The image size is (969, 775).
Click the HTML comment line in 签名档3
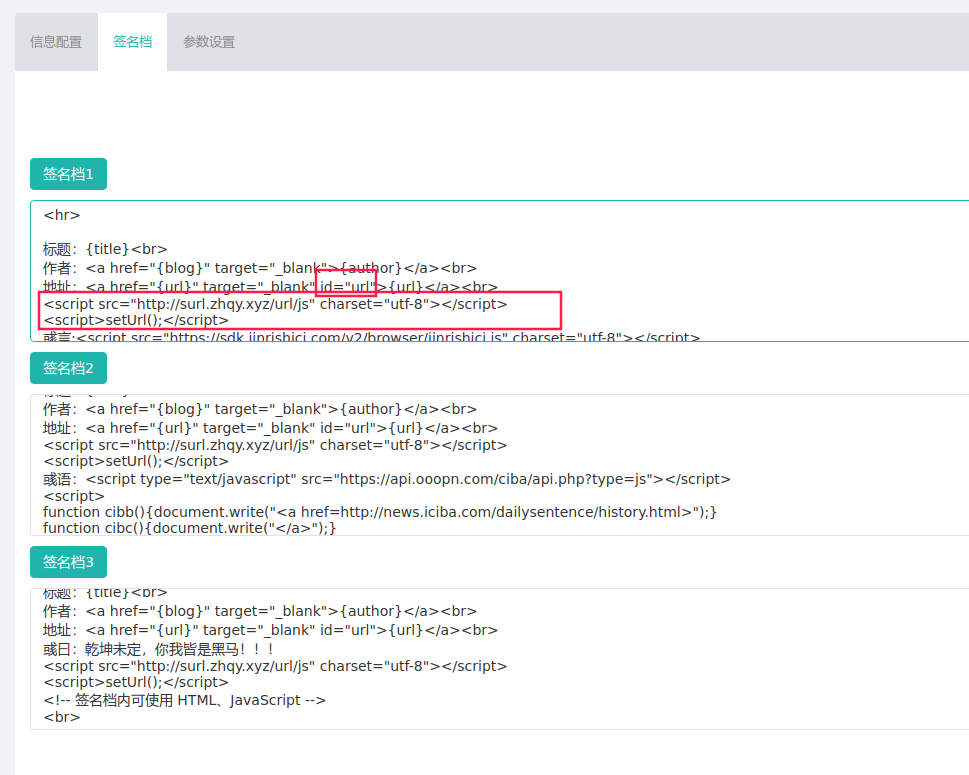(x=184, y=700)
